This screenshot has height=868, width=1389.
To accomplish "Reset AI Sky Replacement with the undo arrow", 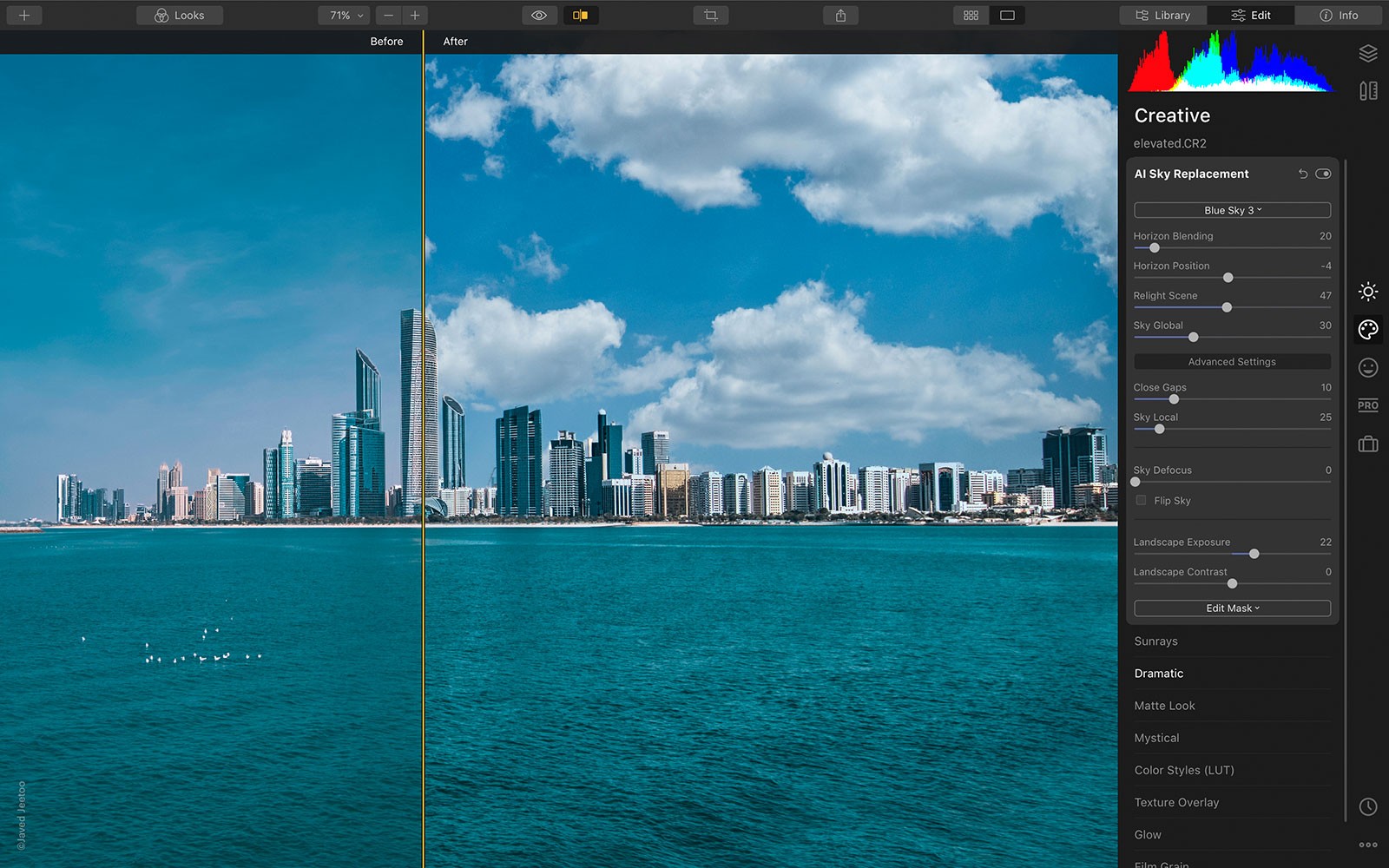I will [x=1302, y=174].
